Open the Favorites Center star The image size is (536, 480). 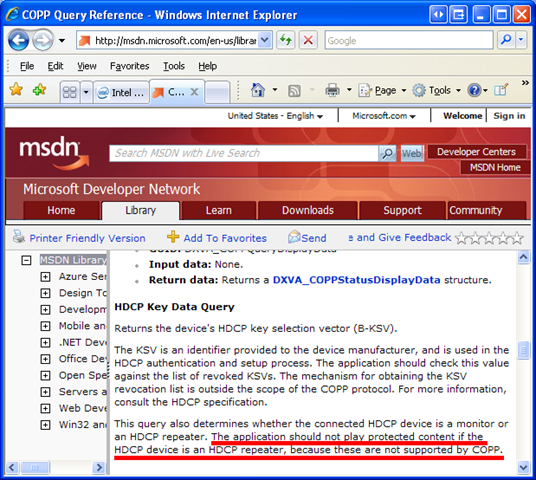point(16,90)
